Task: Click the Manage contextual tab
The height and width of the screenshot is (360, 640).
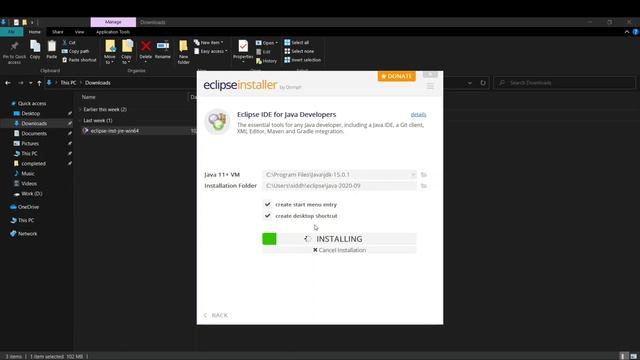Action: coord(113,22)
